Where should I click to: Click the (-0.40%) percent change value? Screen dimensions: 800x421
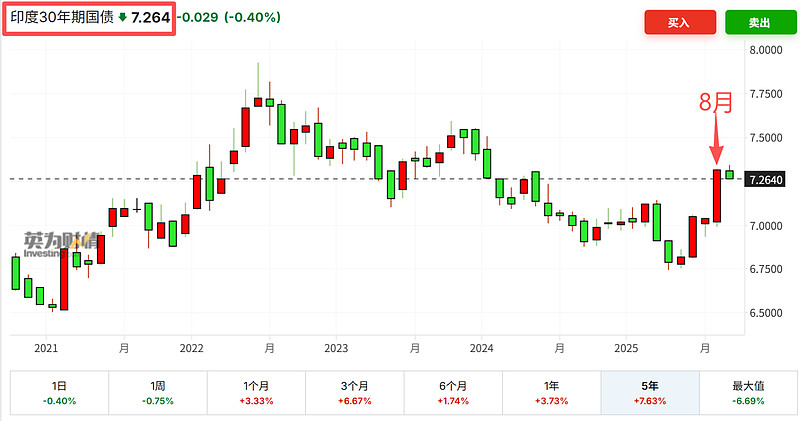pos(253,17)
